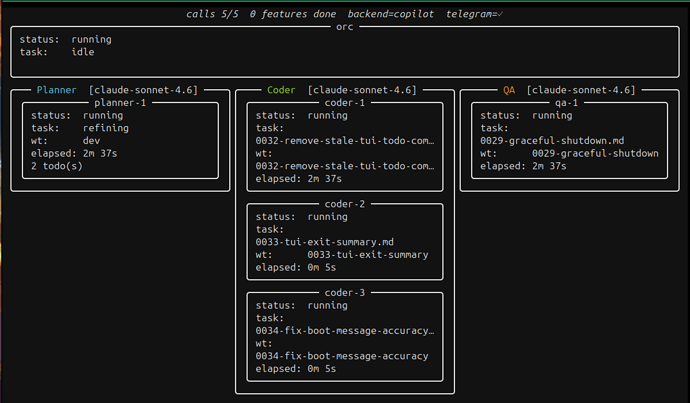
Task: Select "status: running" in the orc panel
Action: click(66, 39)
